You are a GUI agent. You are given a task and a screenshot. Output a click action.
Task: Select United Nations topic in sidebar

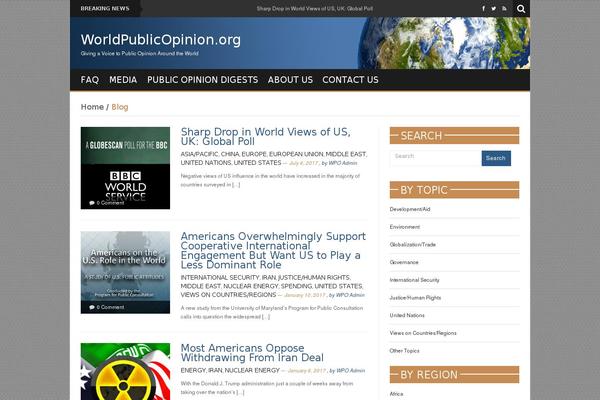(x=407, y=315)
